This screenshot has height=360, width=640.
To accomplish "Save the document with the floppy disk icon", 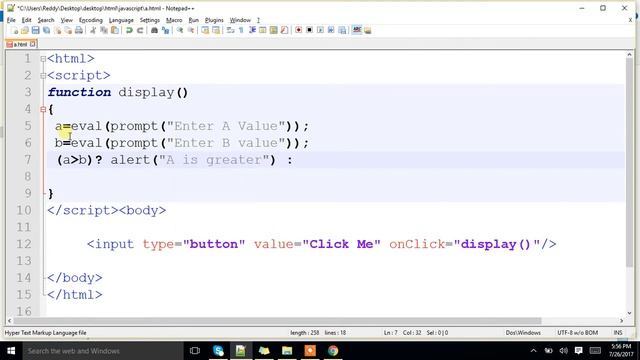I will [x=36, y=30].
